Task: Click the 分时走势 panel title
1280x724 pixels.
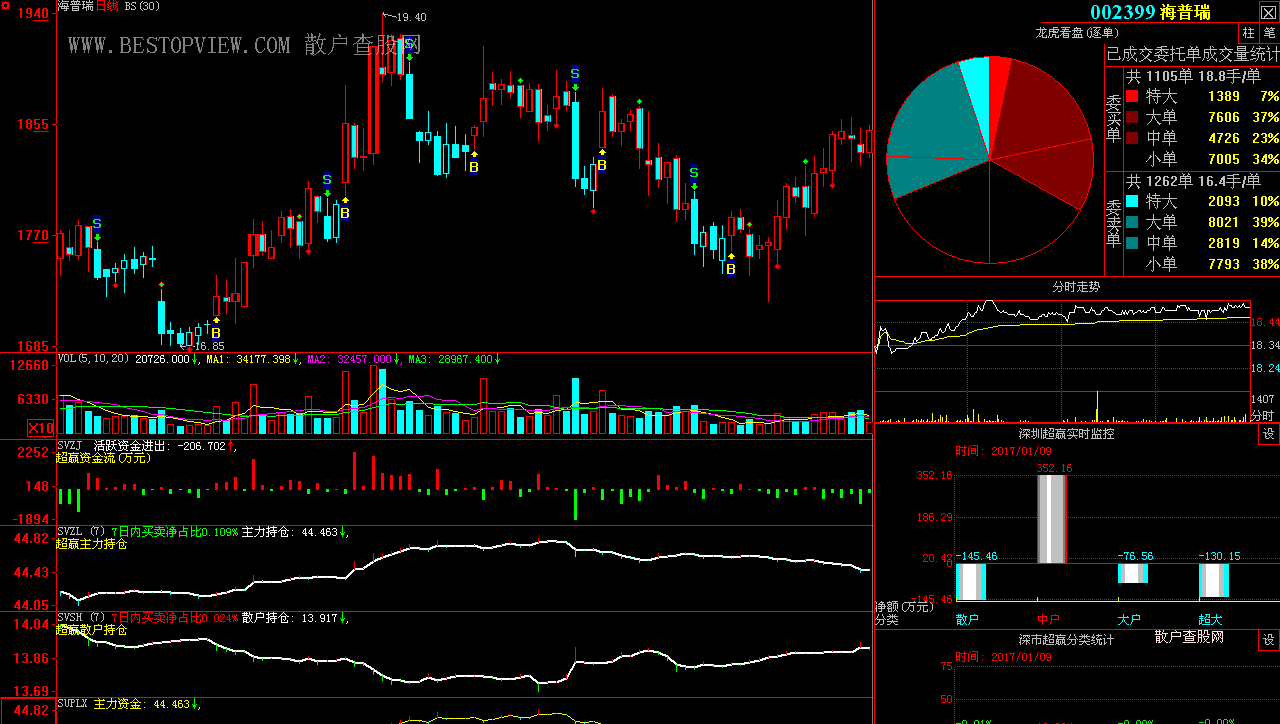Action: pyautogui.click(x=1076, y=286)
